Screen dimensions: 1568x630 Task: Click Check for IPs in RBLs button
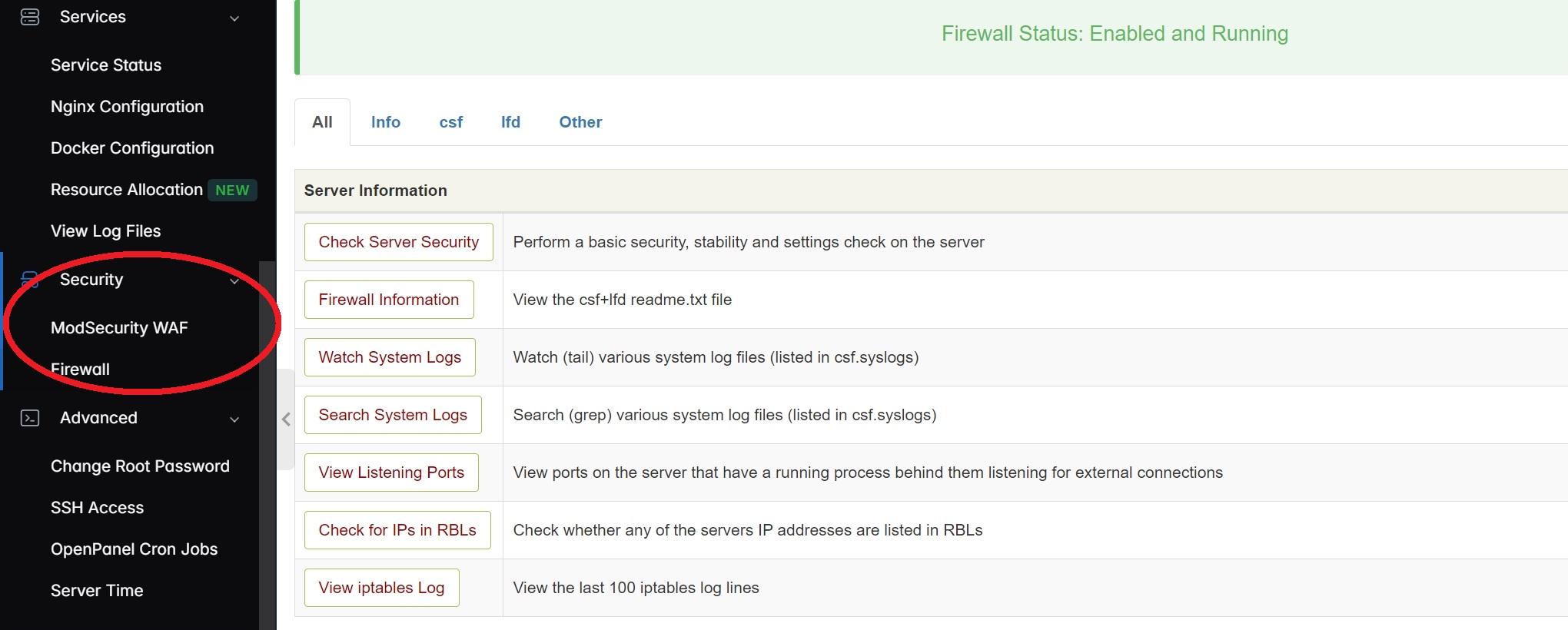point(397,530)
